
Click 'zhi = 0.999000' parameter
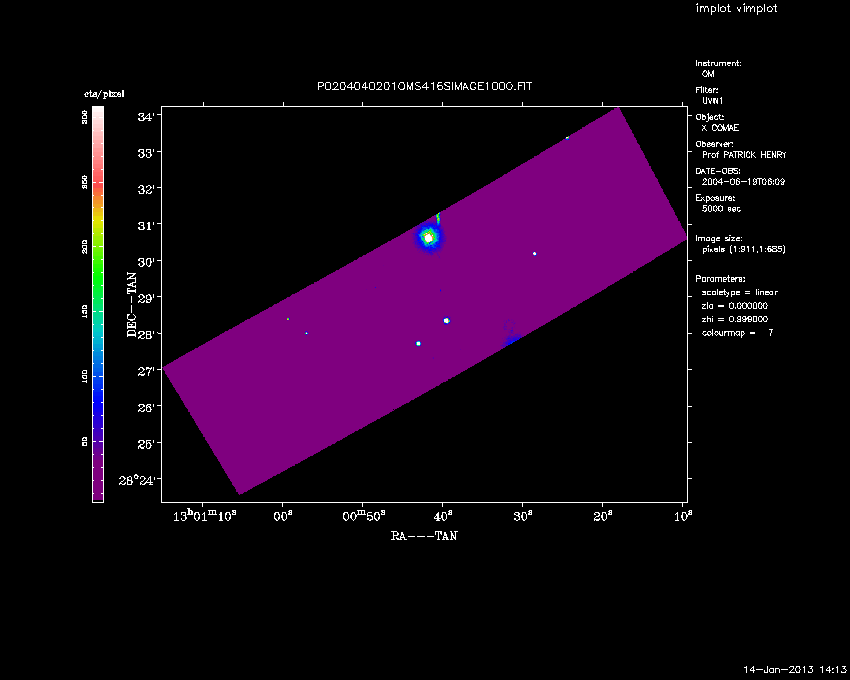[735, 319]
